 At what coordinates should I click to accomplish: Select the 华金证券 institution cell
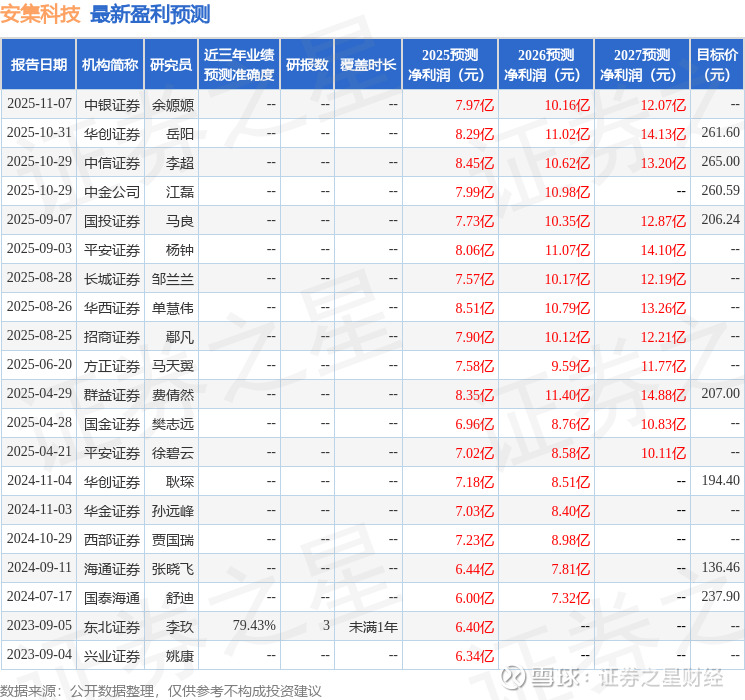[112, 510]
